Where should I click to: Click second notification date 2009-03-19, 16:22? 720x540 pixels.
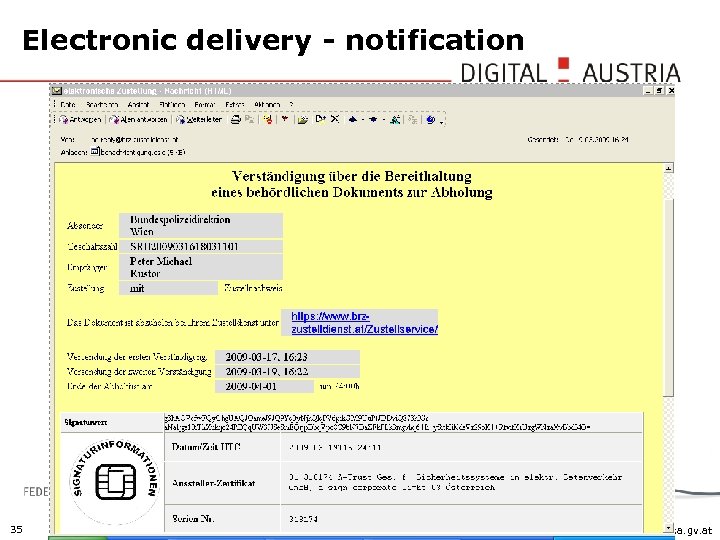(x=287, y=371)
